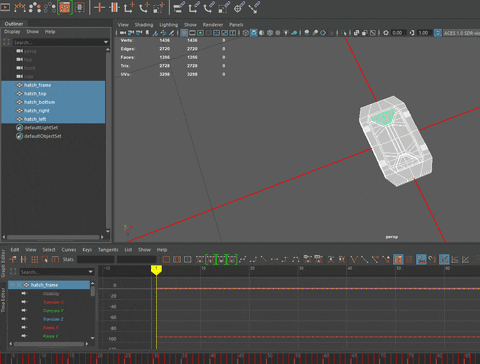
Task: Click the Outliner panel tab
Action: pos(14,24)
